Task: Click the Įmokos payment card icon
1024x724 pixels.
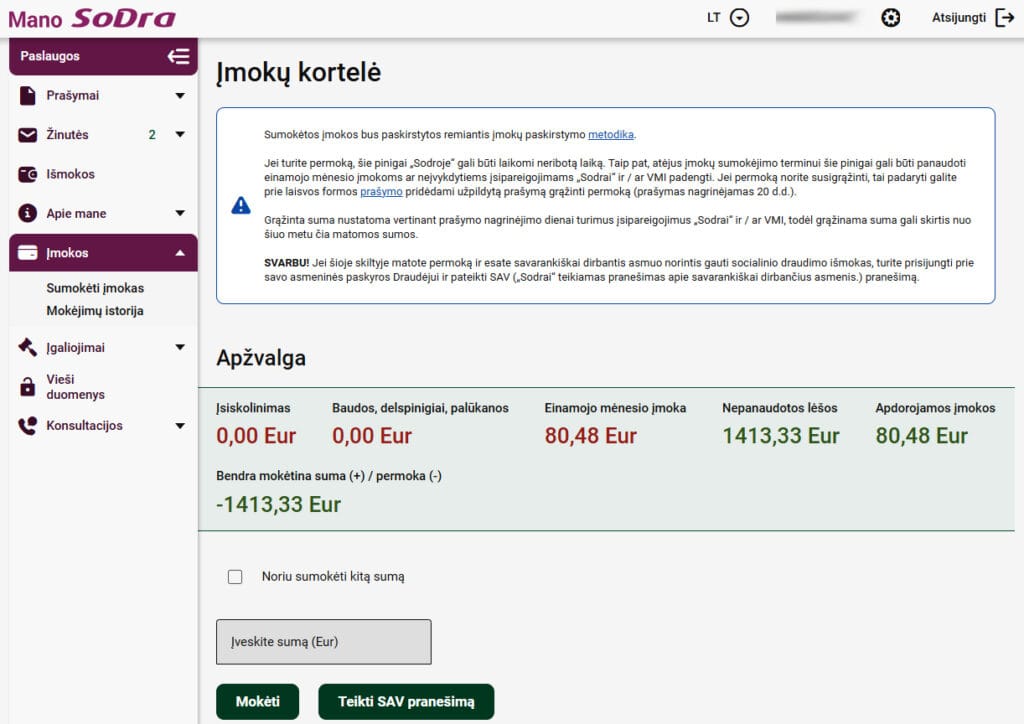Action: click(25, 252)
